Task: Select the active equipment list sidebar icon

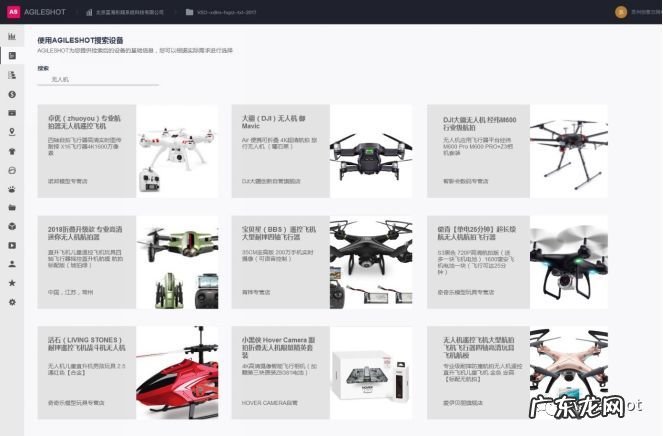Action: (12, 55)
